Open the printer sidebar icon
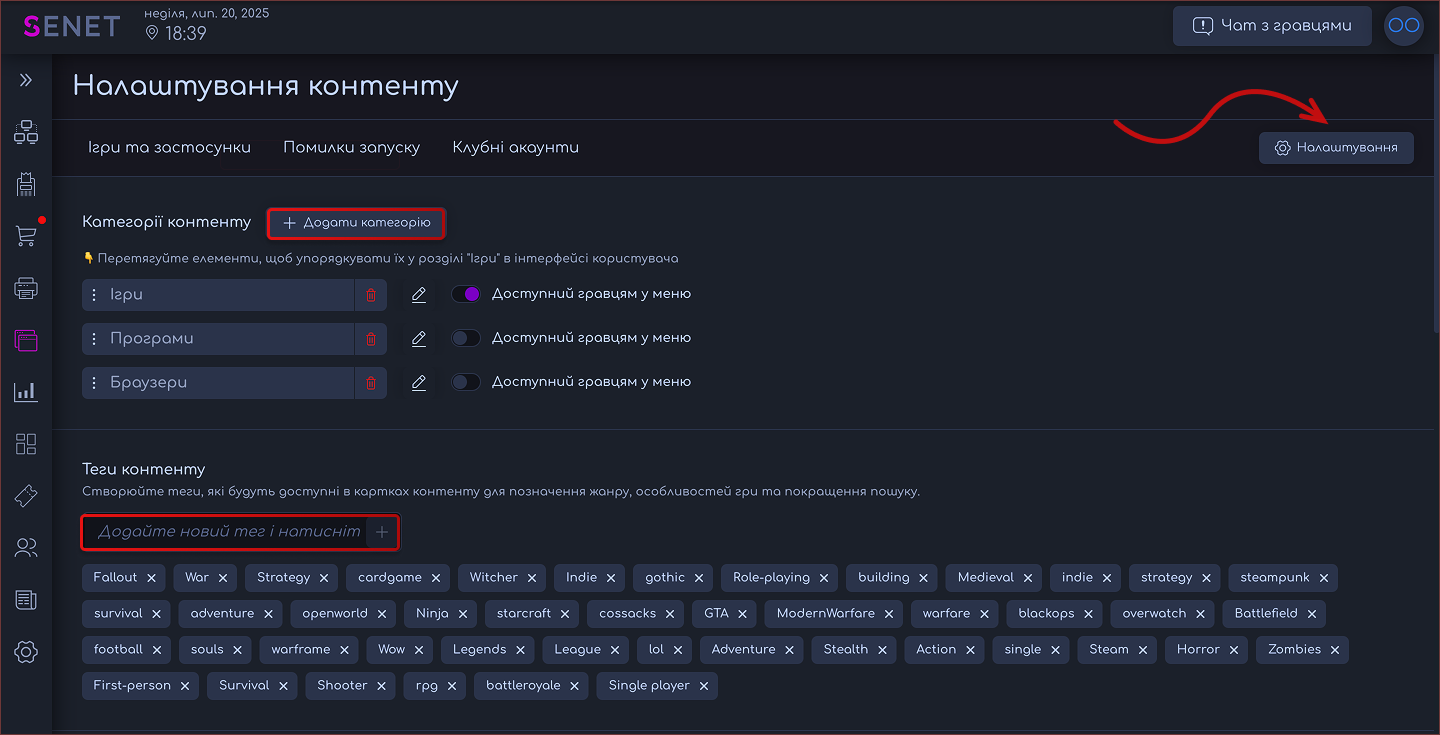 click(26, 289)
